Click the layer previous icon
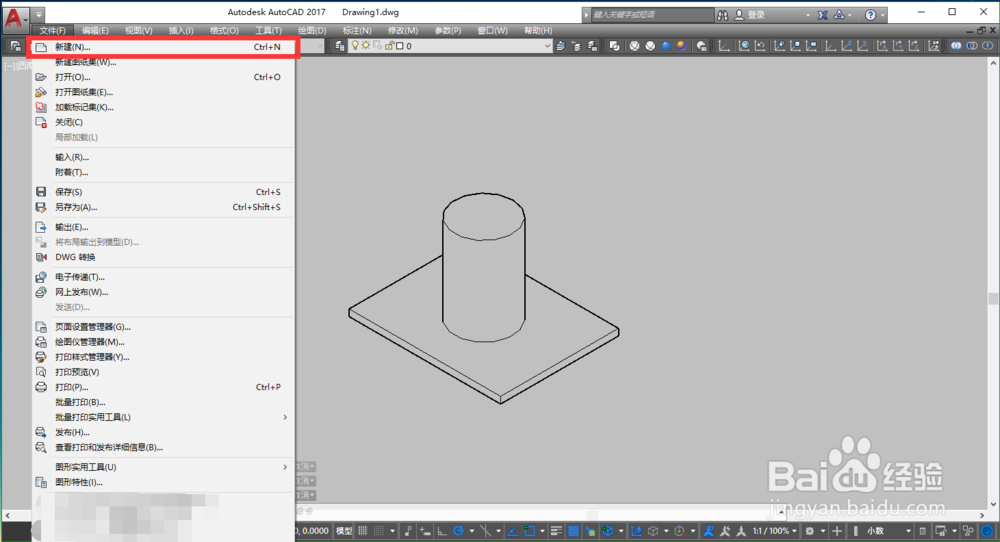The width and height of the screenshot is (1000, 542). [x=577, y=46]
